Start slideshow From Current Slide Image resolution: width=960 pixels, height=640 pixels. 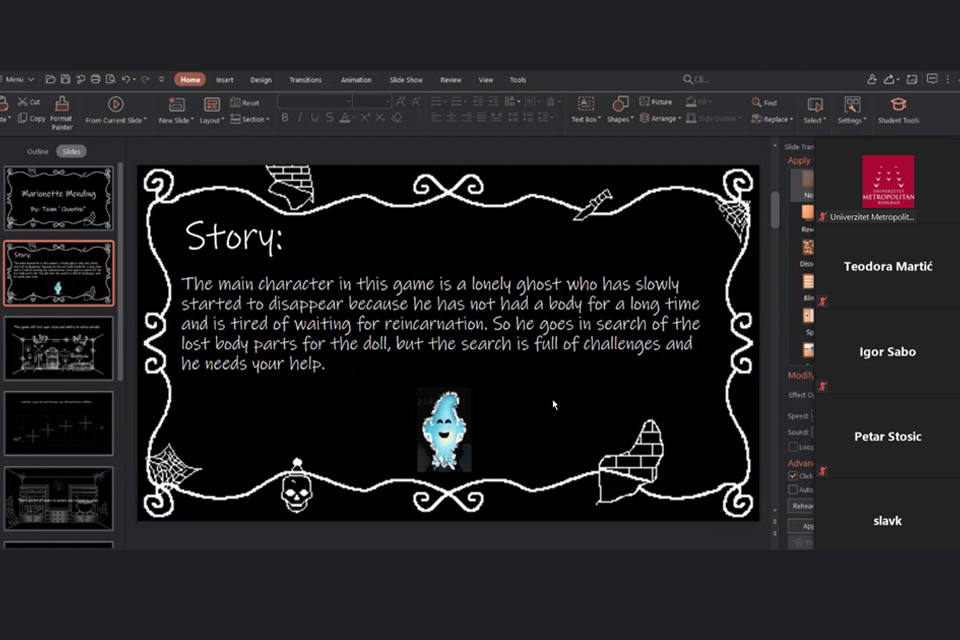115,105
